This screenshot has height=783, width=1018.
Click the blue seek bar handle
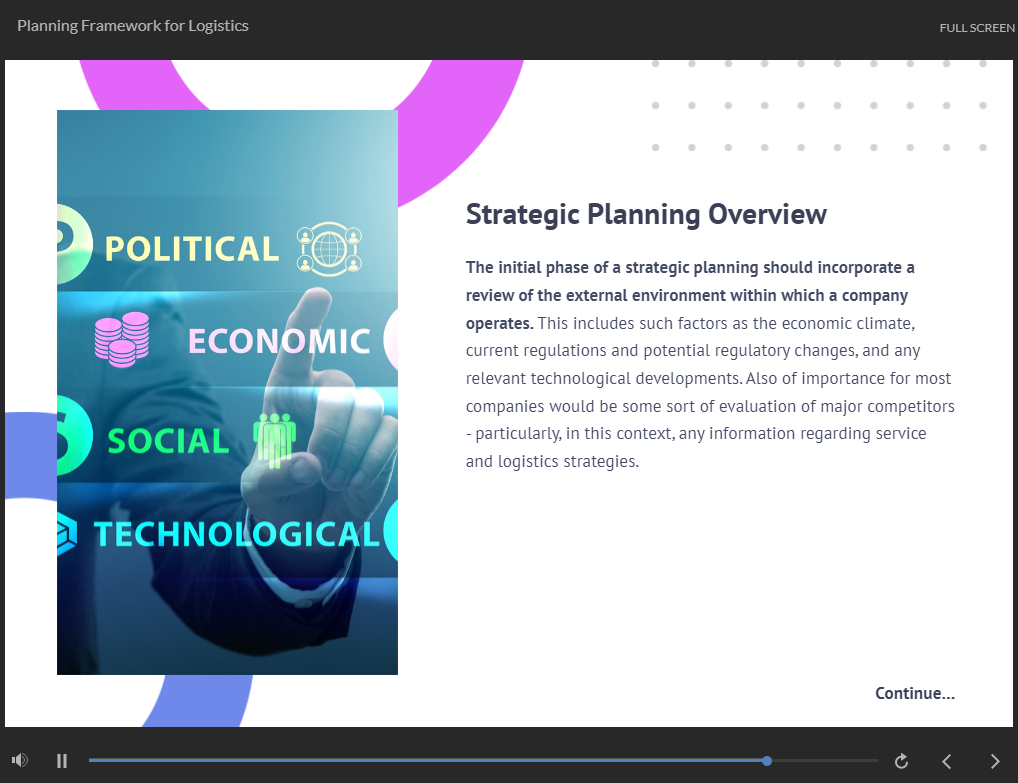(767, 761)
